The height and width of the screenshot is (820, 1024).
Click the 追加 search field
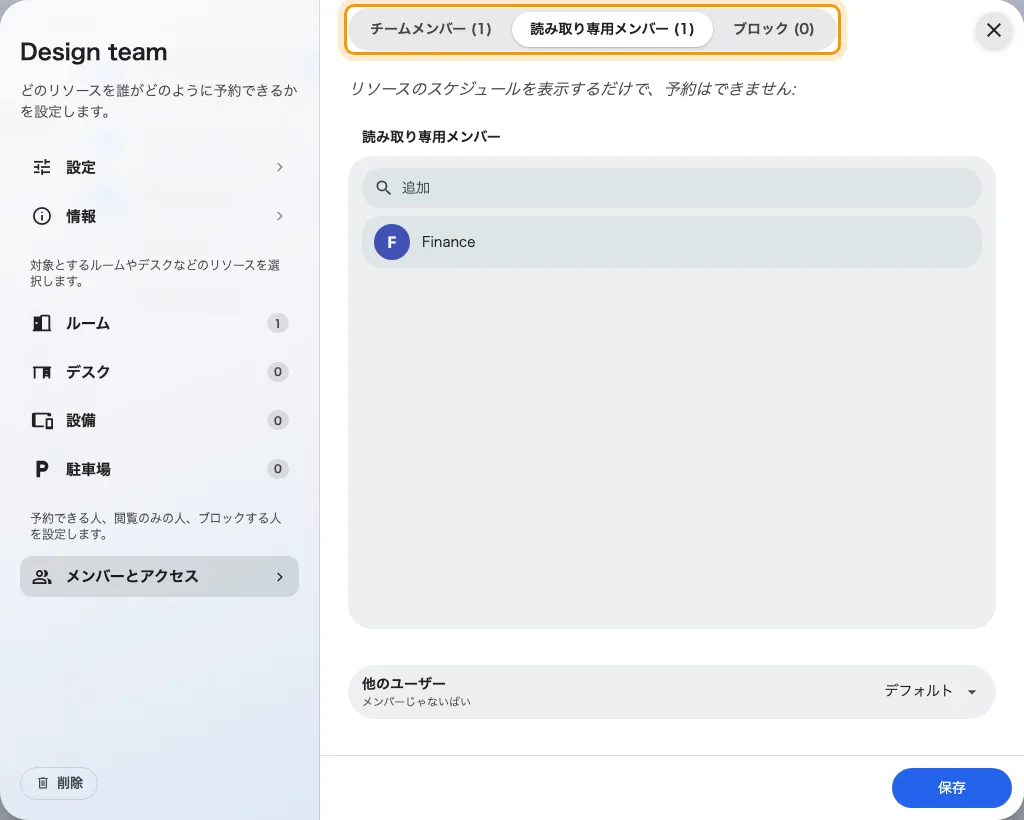click(x=671, y=188)
